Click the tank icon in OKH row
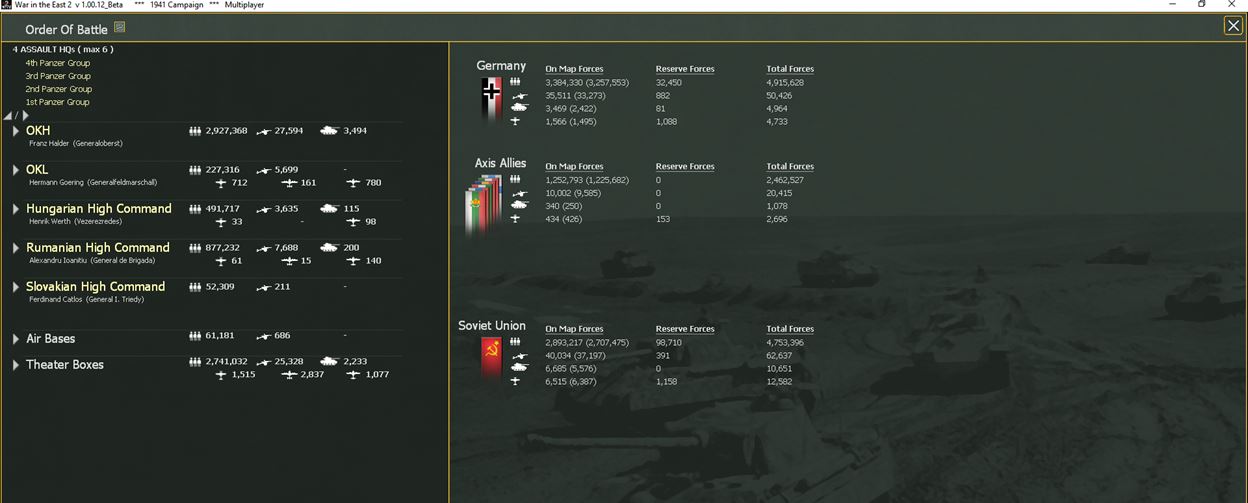The height and width of the screenshot is (503, 1248). pyautogui.click(x=329, y=131)
